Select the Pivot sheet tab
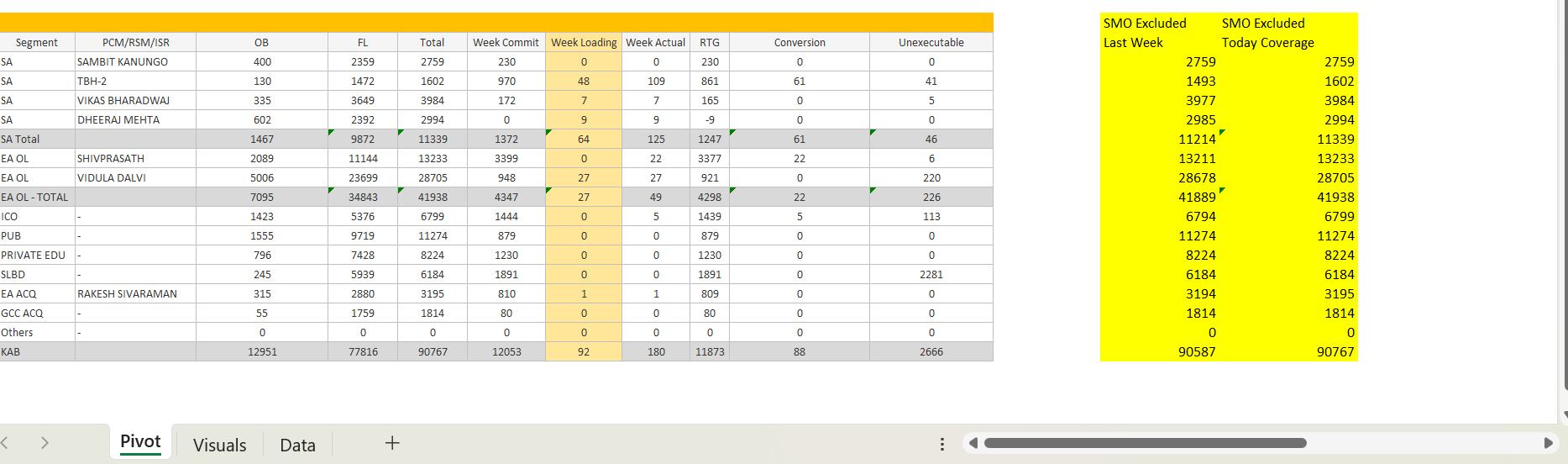The image size is (1568, 464). point(140,442)
